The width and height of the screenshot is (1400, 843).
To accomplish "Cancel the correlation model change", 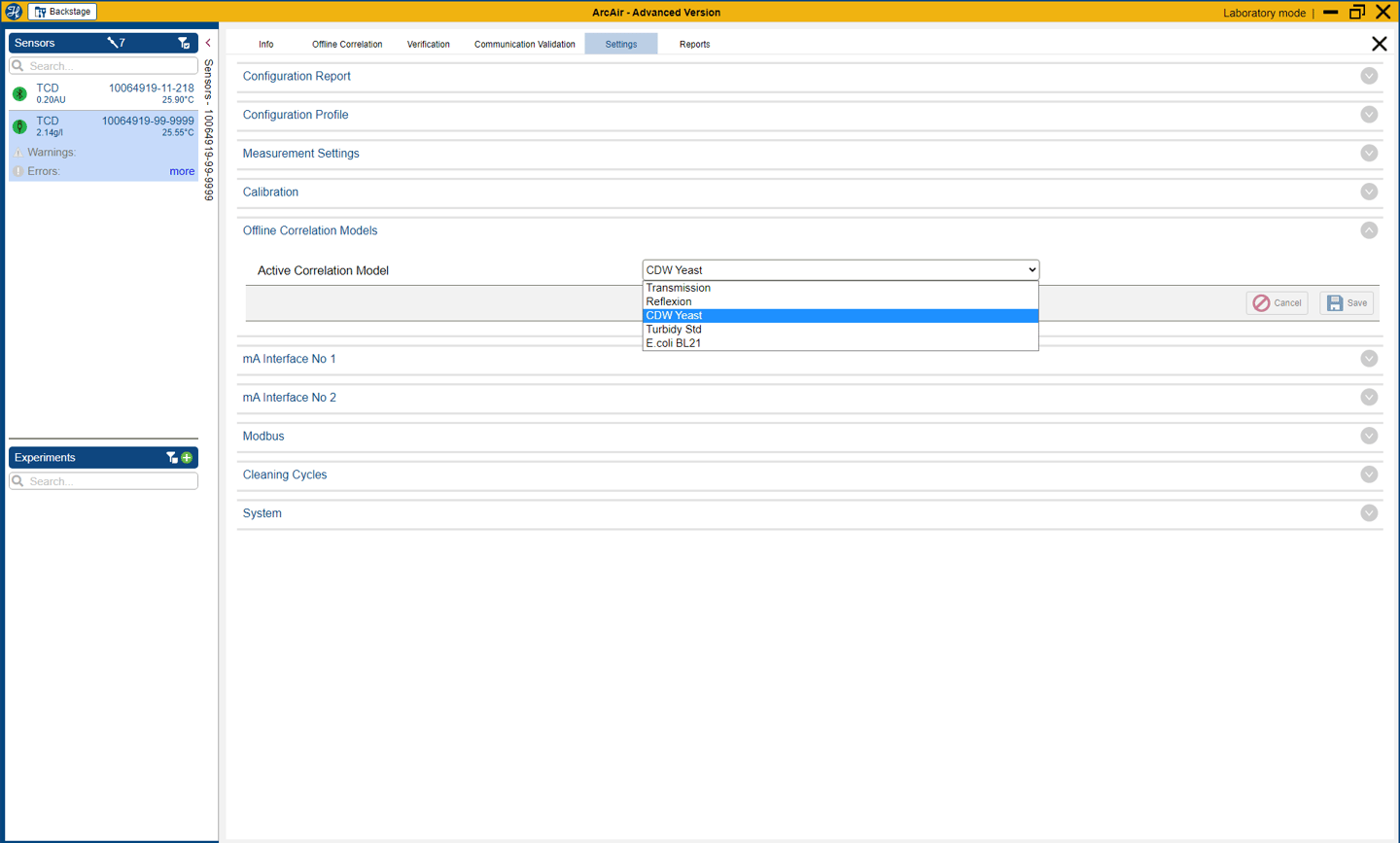I will click(x=1277, y=303).
